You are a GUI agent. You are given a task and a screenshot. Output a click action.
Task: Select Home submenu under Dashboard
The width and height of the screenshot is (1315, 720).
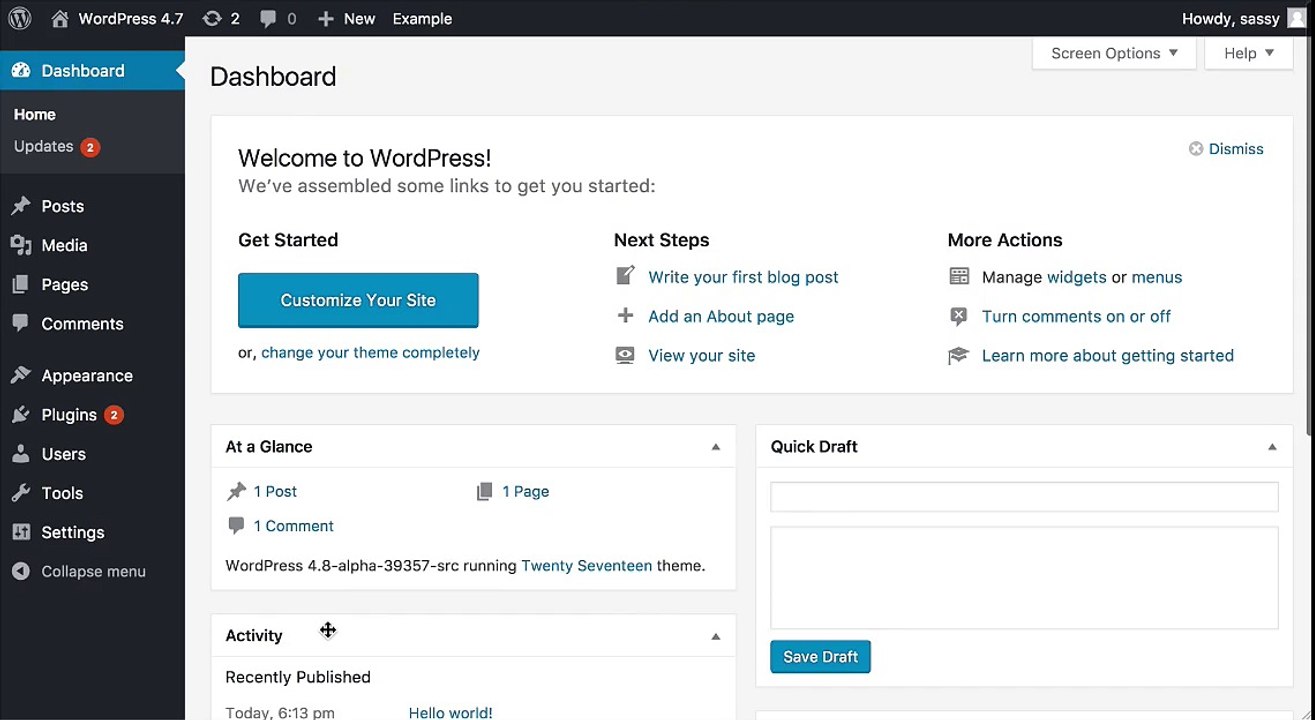pos(35,115)
